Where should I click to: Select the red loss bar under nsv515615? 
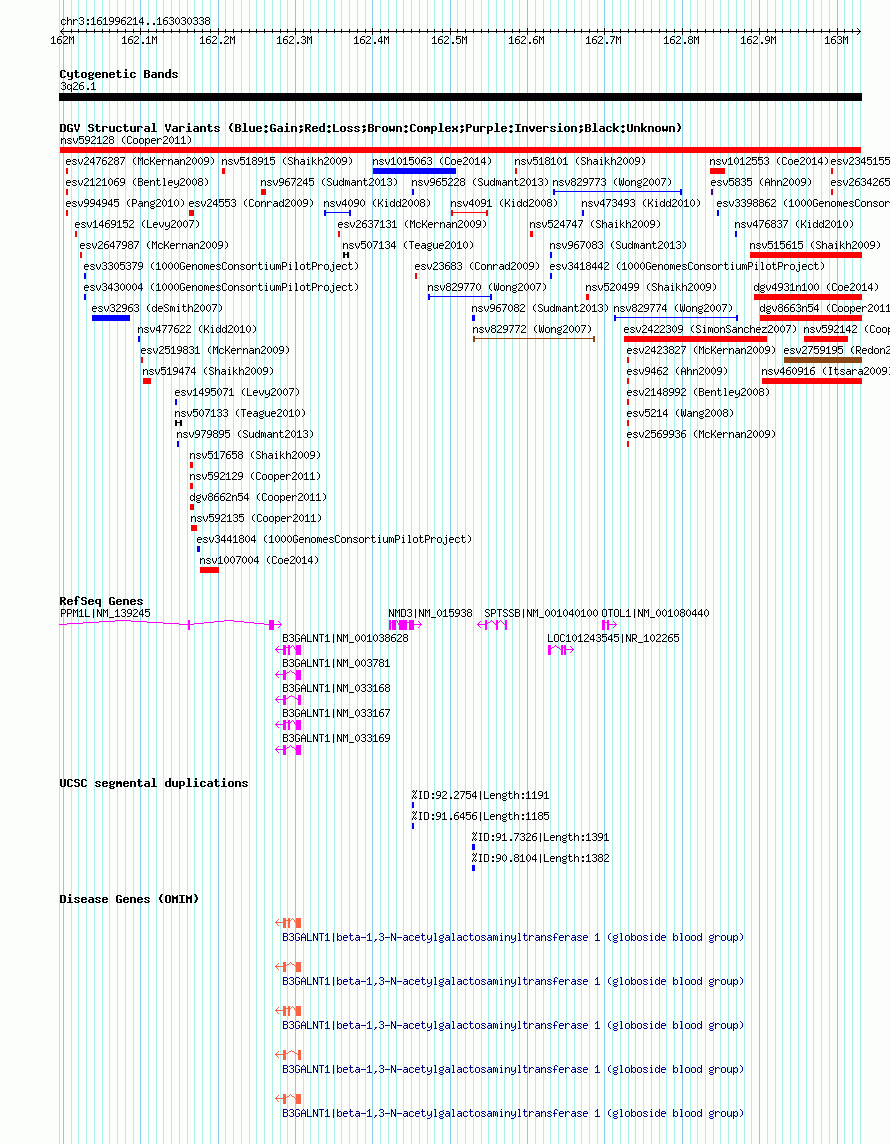(805, 255)
